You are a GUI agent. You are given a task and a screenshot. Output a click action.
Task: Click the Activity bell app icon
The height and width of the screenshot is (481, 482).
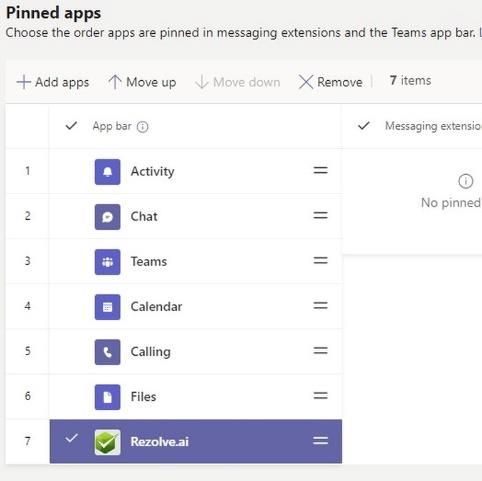[107, 172]
